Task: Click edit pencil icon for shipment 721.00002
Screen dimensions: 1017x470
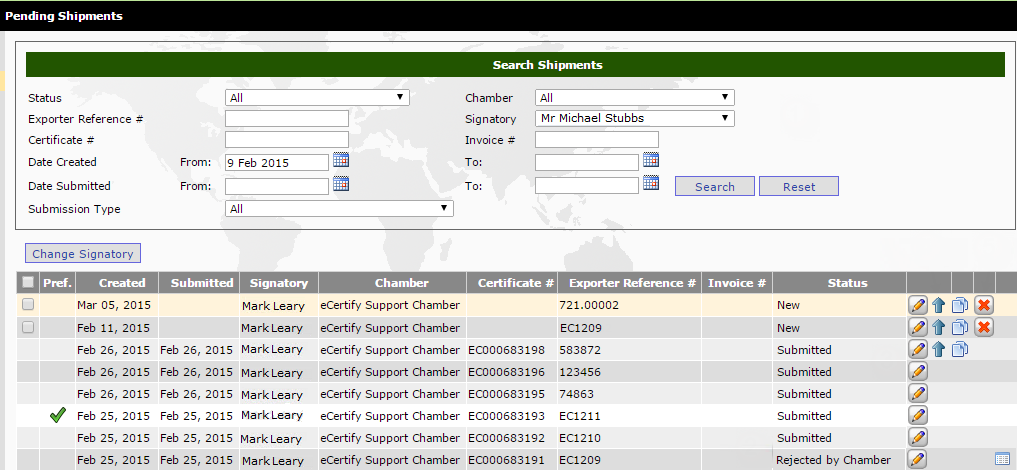Action: click(x=917, y=305)
